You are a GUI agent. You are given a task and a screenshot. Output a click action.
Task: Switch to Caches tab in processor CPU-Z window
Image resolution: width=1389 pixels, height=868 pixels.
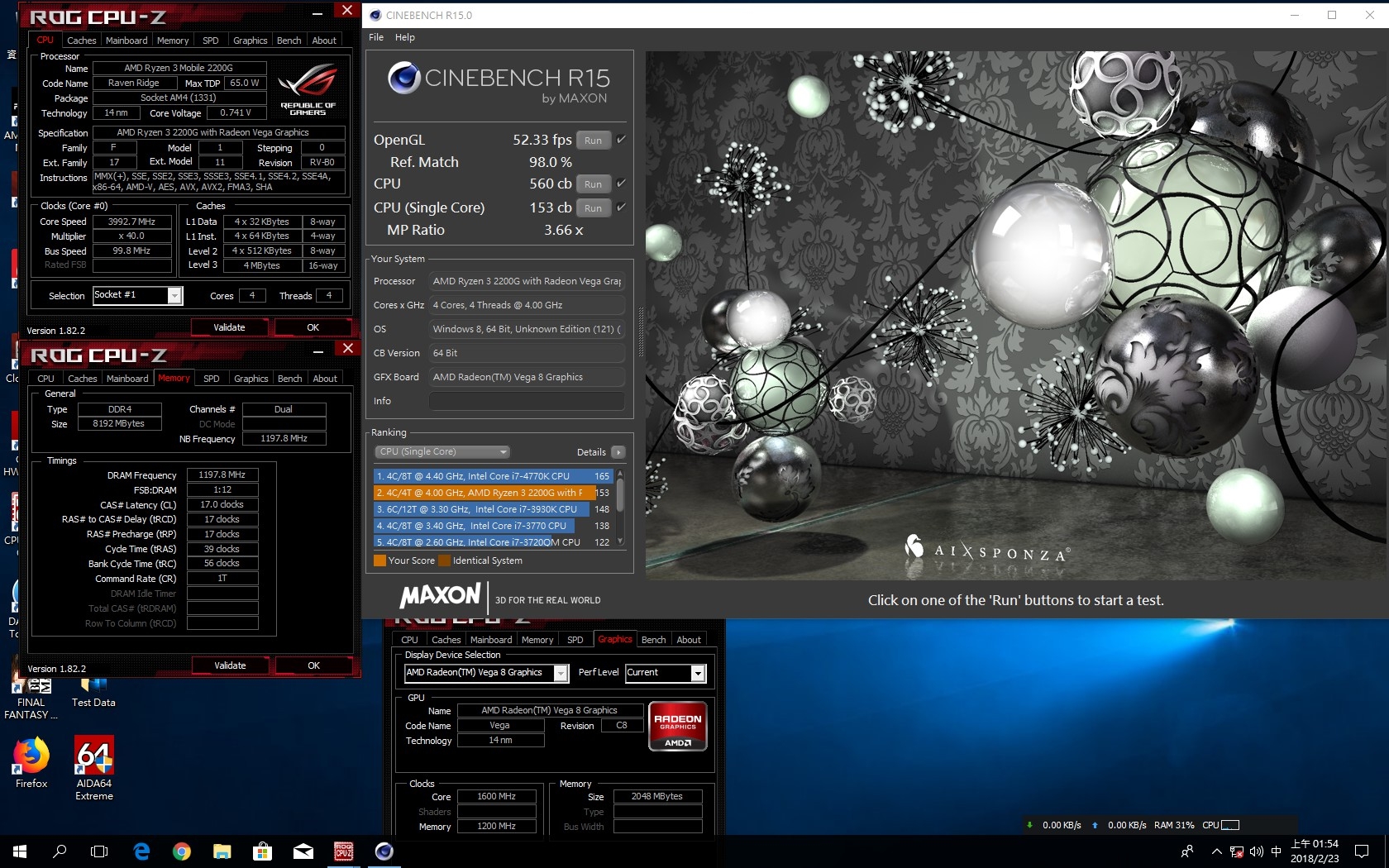pyautogui.click(x=81, y=41)
